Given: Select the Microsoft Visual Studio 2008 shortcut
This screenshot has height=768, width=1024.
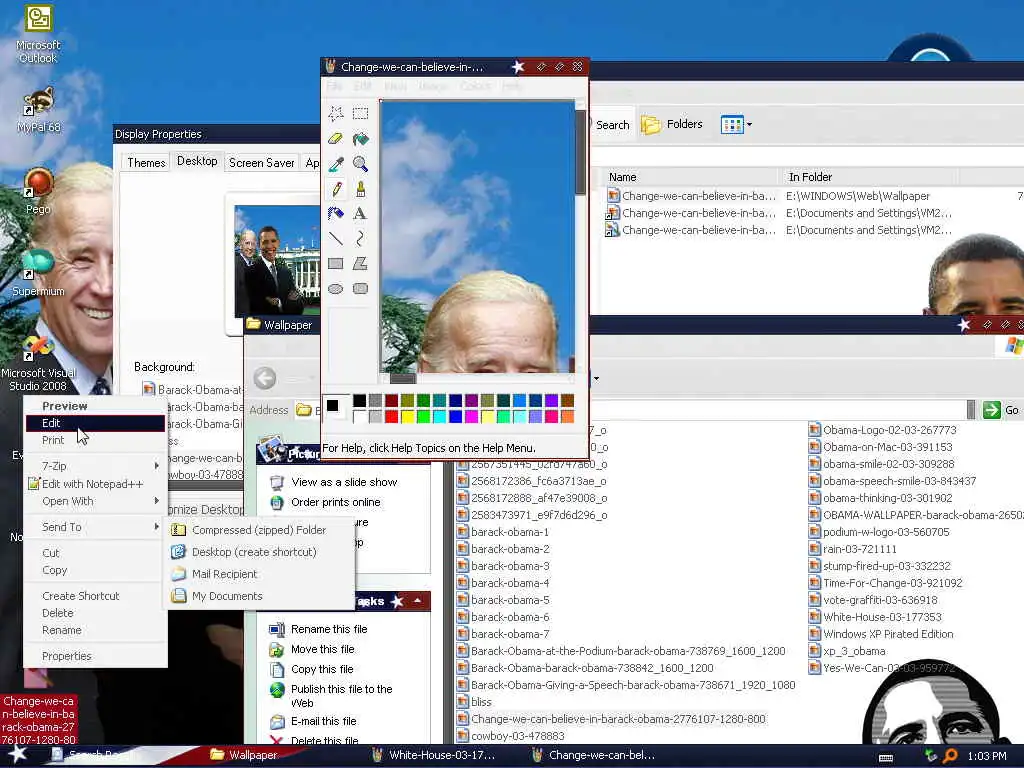Looking at the screenshot, I should click(x=38, y=363).
